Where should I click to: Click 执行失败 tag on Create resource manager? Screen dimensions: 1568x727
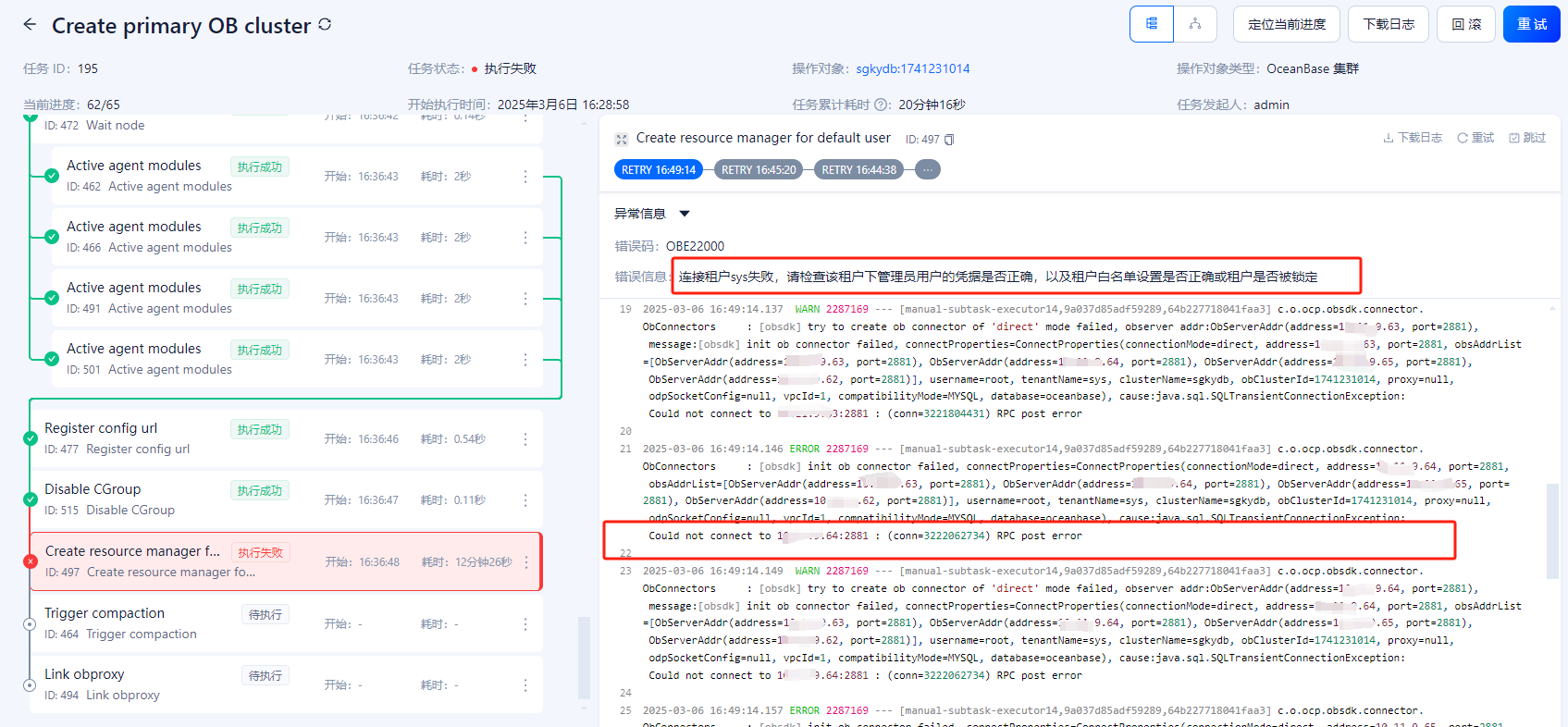[x=260, y=552]
